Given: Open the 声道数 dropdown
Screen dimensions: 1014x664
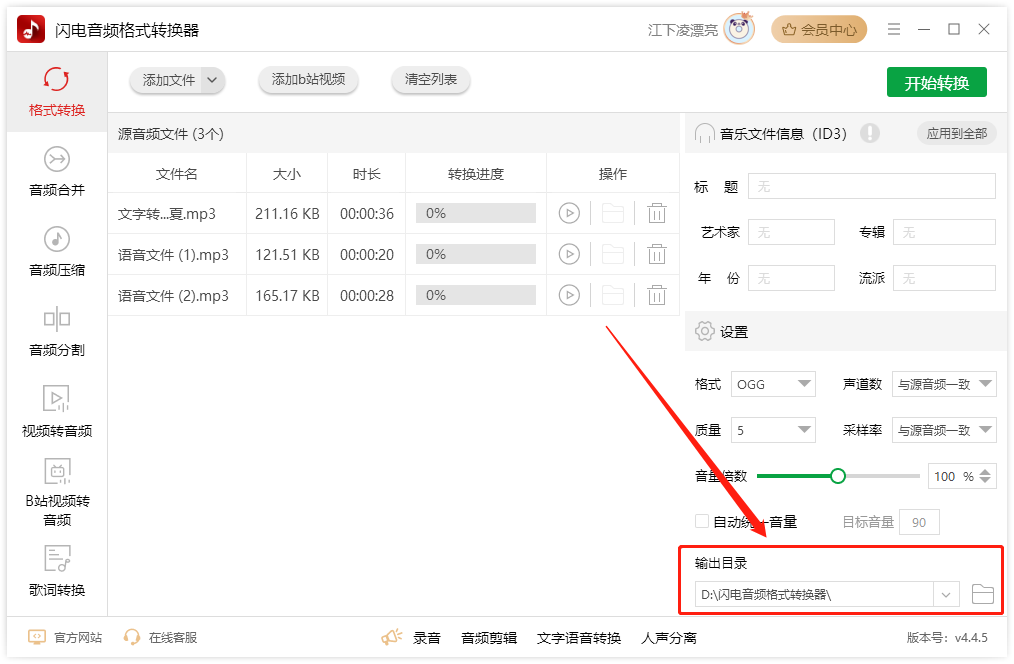Looking at the screenshot, I should tap(944, 384).
